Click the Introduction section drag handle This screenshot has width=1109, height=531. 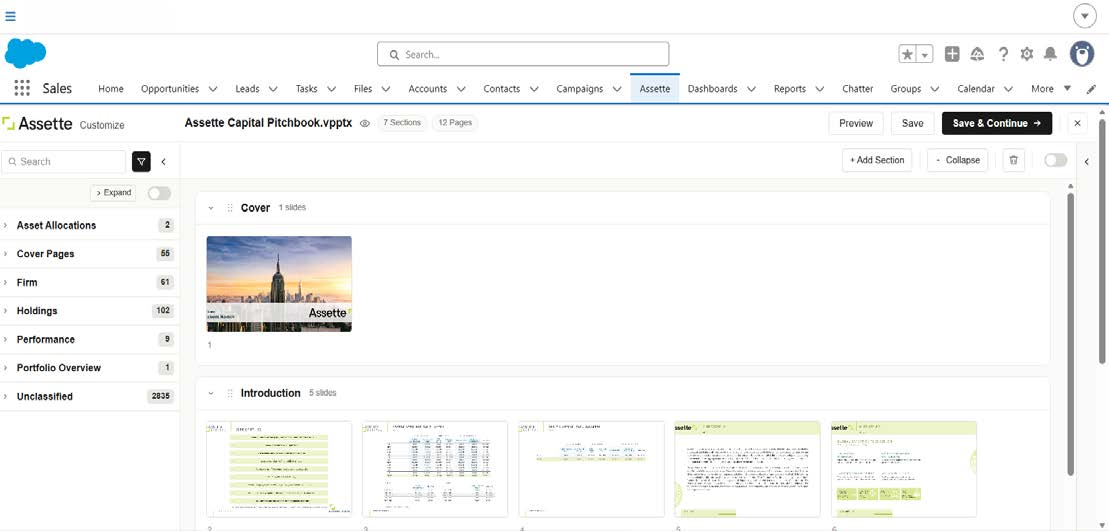[230, 393]
